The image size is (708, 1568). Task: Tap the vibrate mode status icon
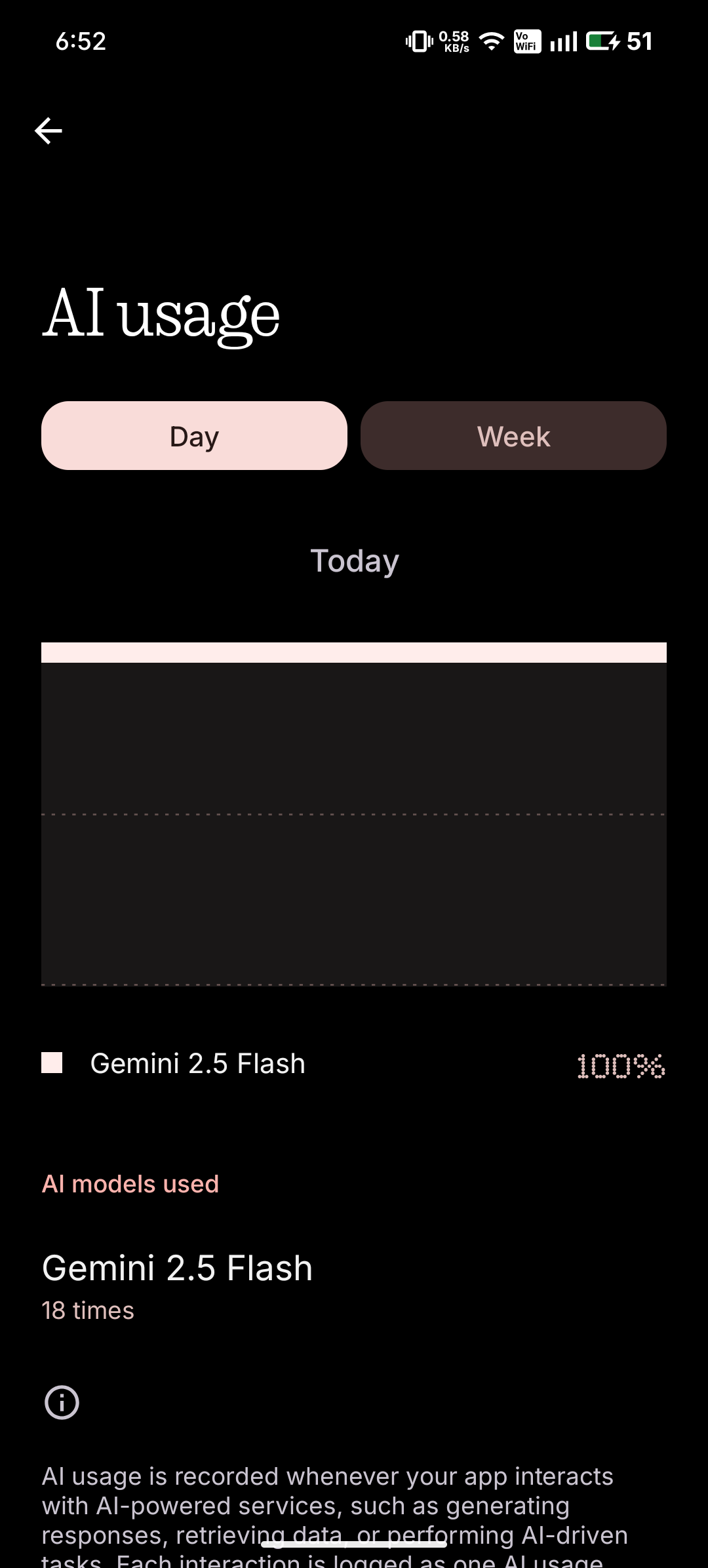(x=419, y=41)
